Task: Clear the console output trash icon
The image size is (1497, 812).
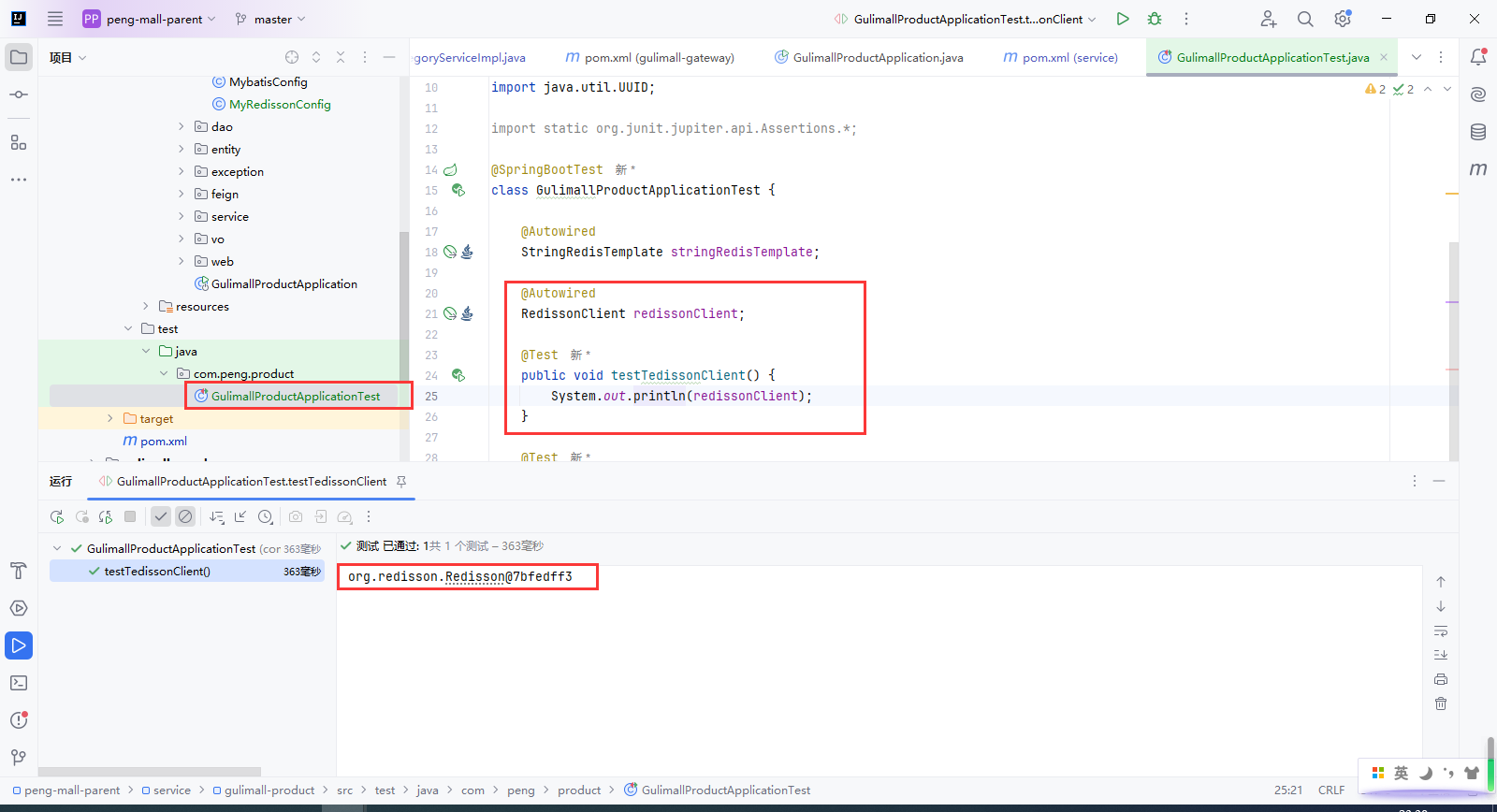Action: pyautogui.click(x=1441, y=703)
